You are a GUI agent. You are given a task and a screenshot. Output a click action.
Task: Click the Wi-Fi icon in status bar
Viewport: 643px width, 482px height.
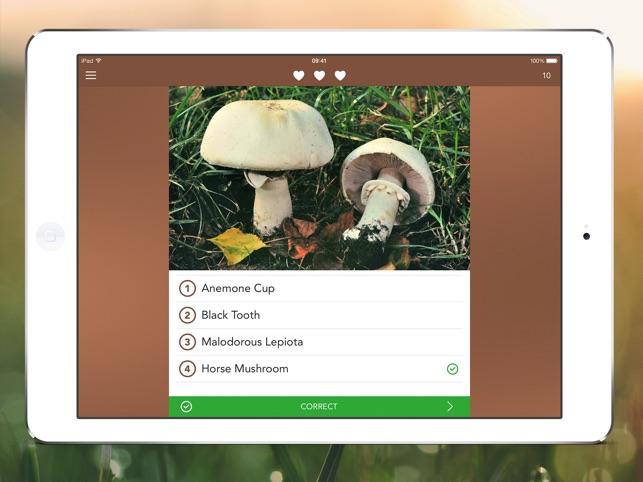(x=99, y=61)
